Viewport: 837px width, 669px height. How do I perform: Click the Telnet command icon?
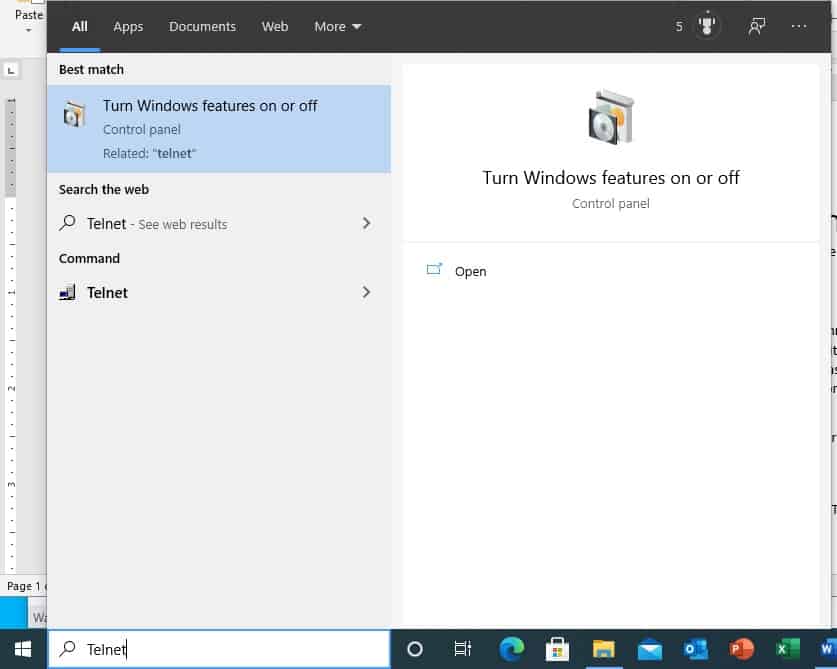pos(67,293)
